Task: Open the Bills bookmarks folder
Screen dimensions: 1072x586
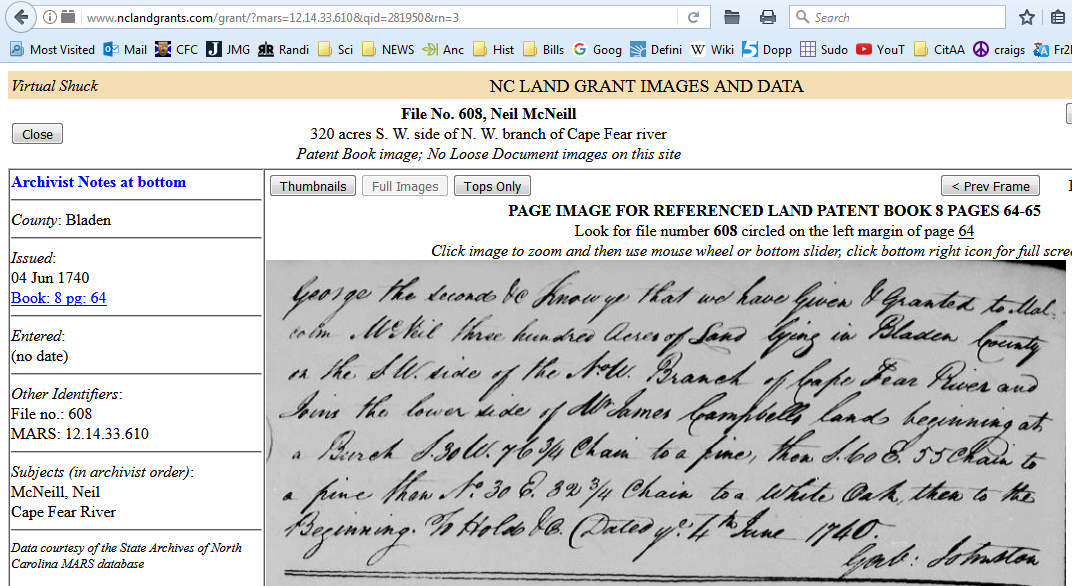Action: click(544, 49)
